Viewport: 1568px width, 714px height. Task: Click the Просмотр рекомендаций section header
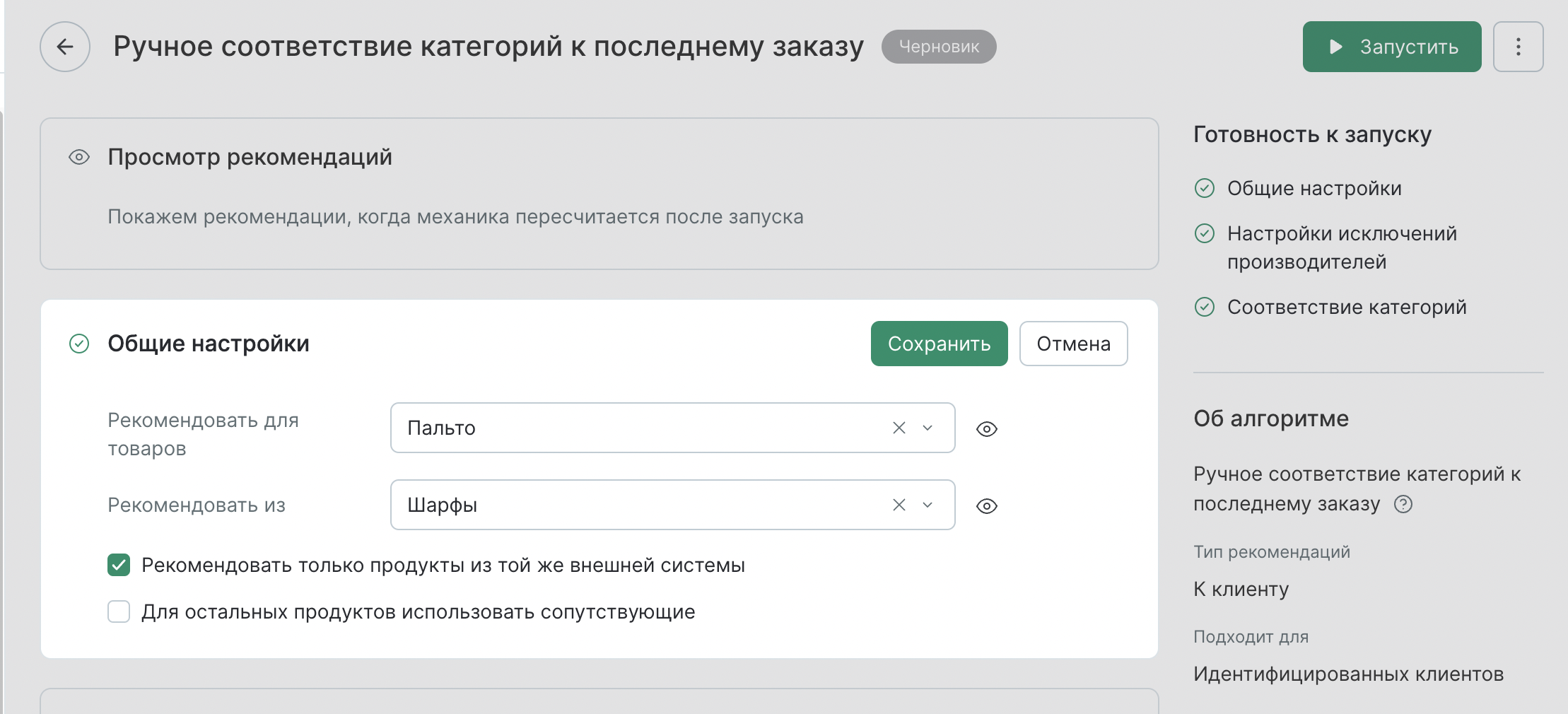tap(250, 157)
